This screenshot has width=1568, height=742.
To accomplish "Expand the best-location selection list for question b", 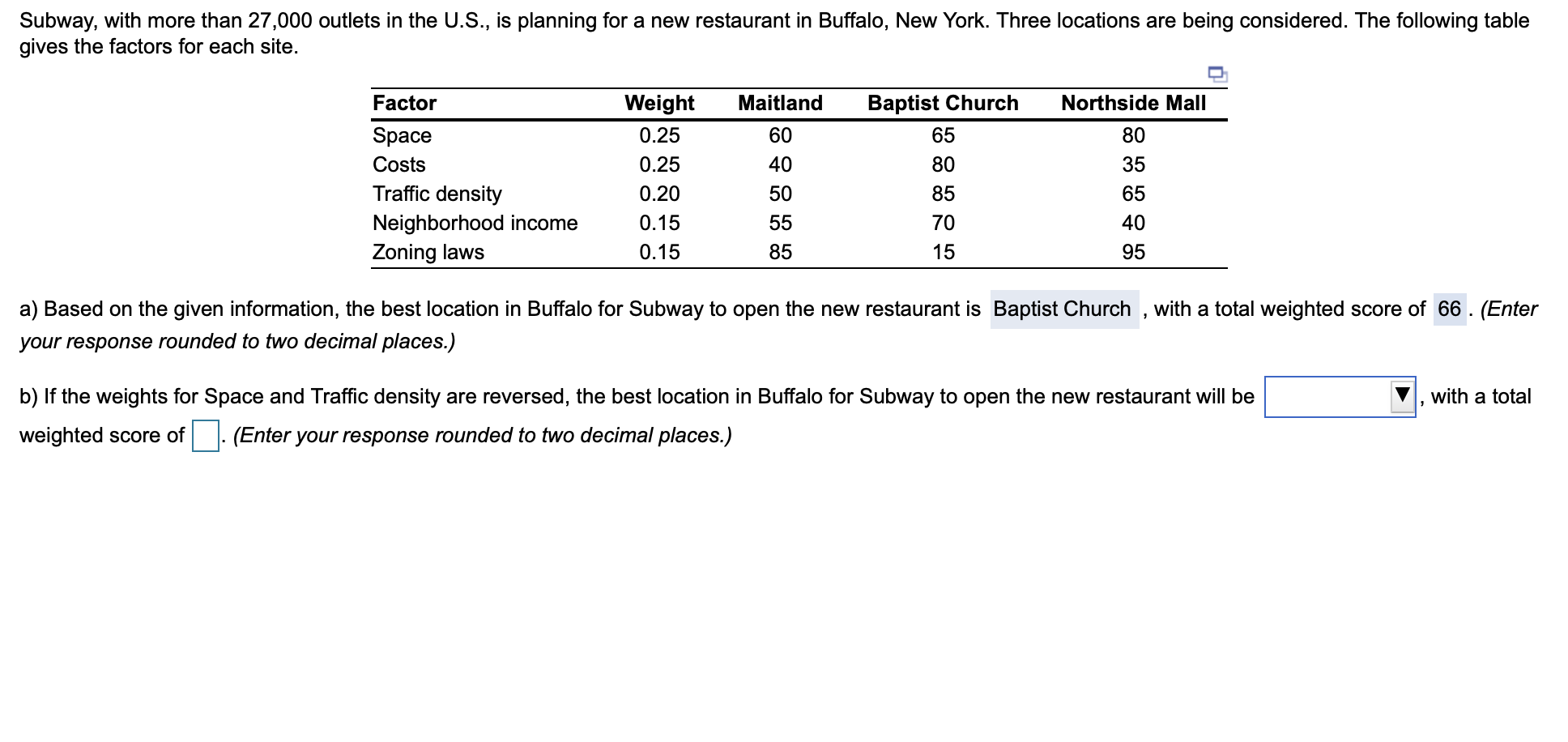I will (1403, 397).
